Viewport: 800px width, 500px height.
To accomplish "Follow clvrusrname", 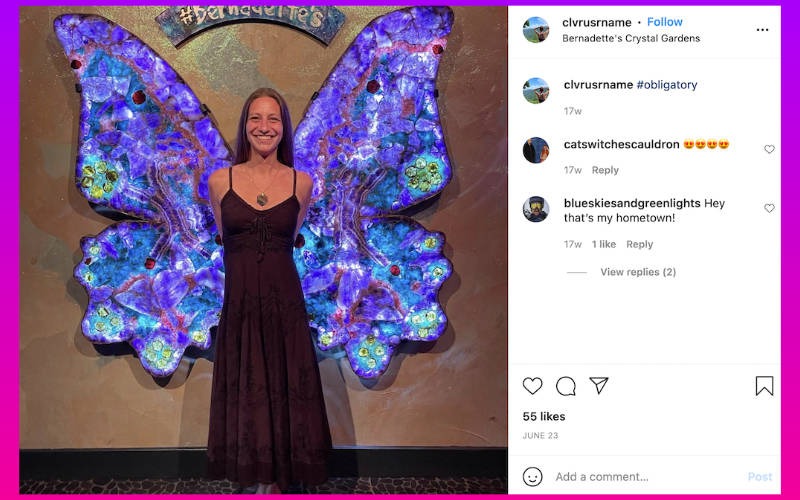I will point(665,22).
